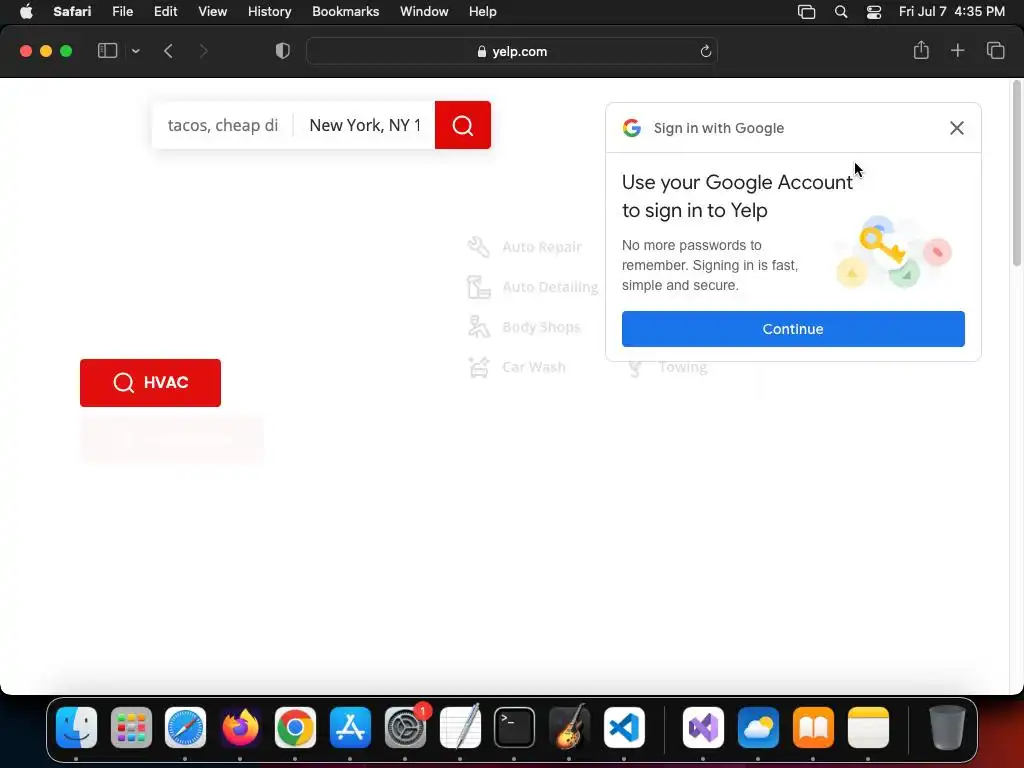Viewport: 1024px width, 768px height.
Task: Show the tab overview
Action: [995, 50]
